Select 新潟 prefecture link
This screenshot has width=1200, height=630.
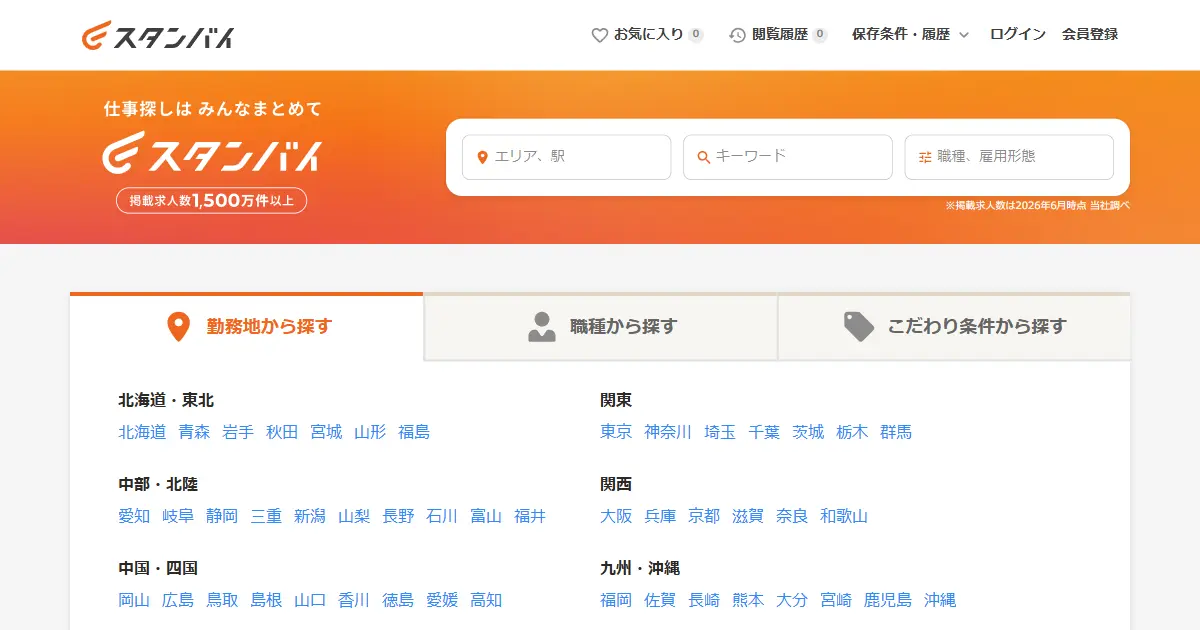coord(310,516)
